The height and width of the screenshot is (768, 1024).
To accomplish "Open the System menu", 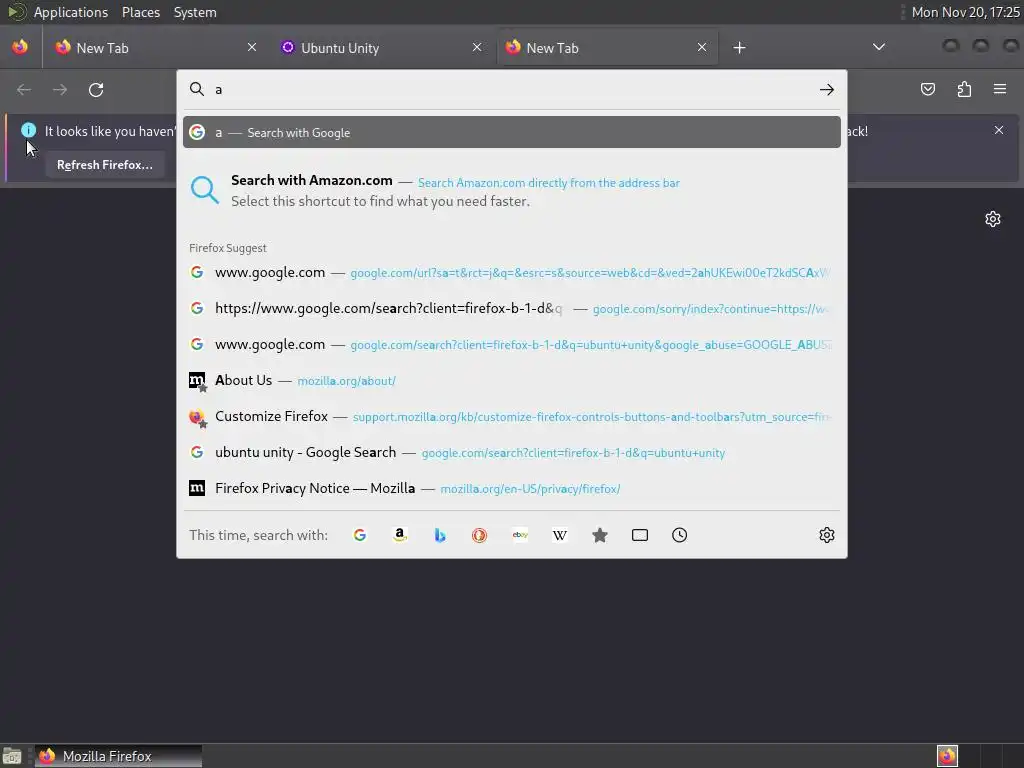I will coord(195,12).
